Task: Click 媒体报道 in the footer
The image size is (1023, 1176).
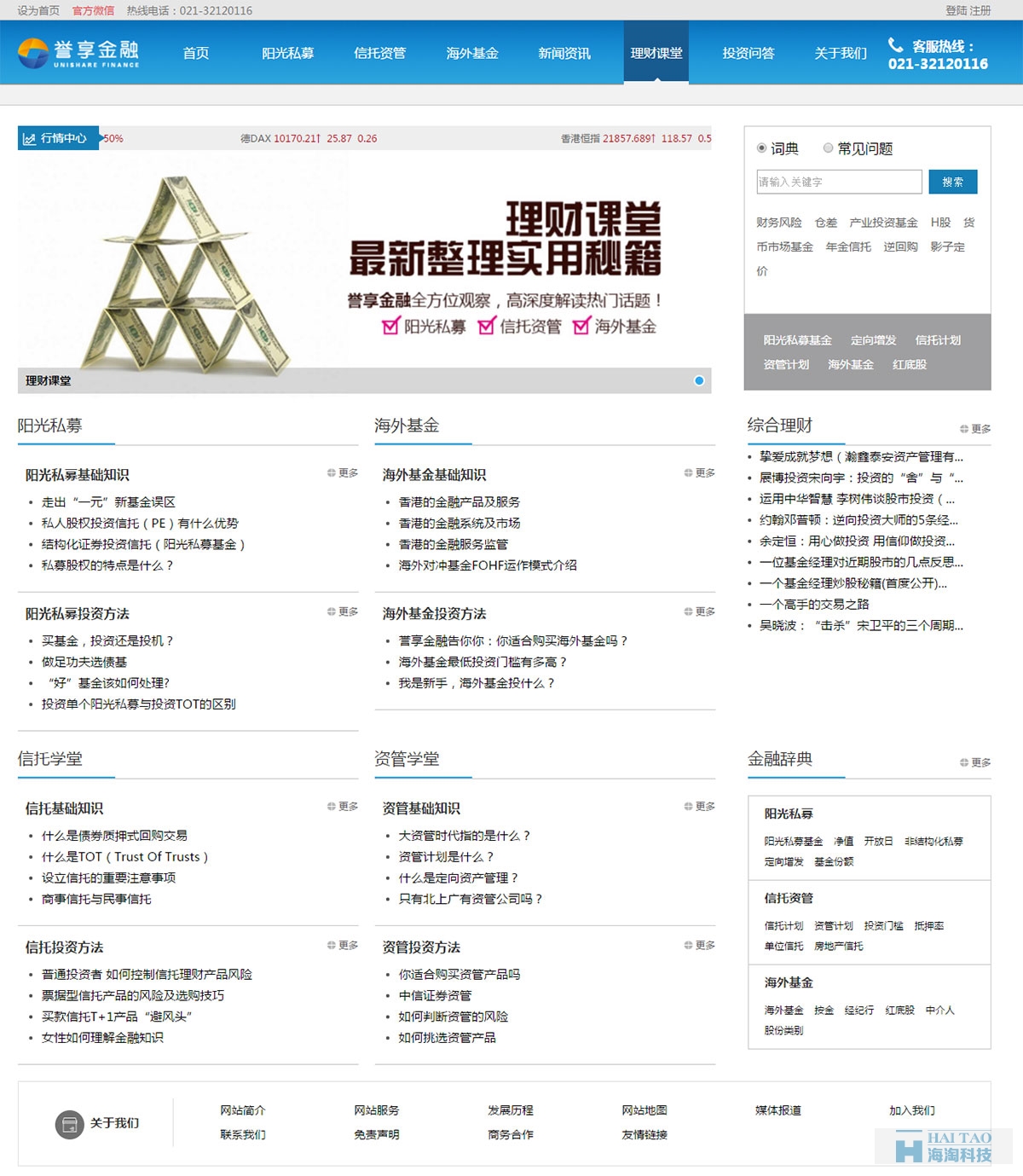Action: pyautogui.click(x=778, y=1110)
